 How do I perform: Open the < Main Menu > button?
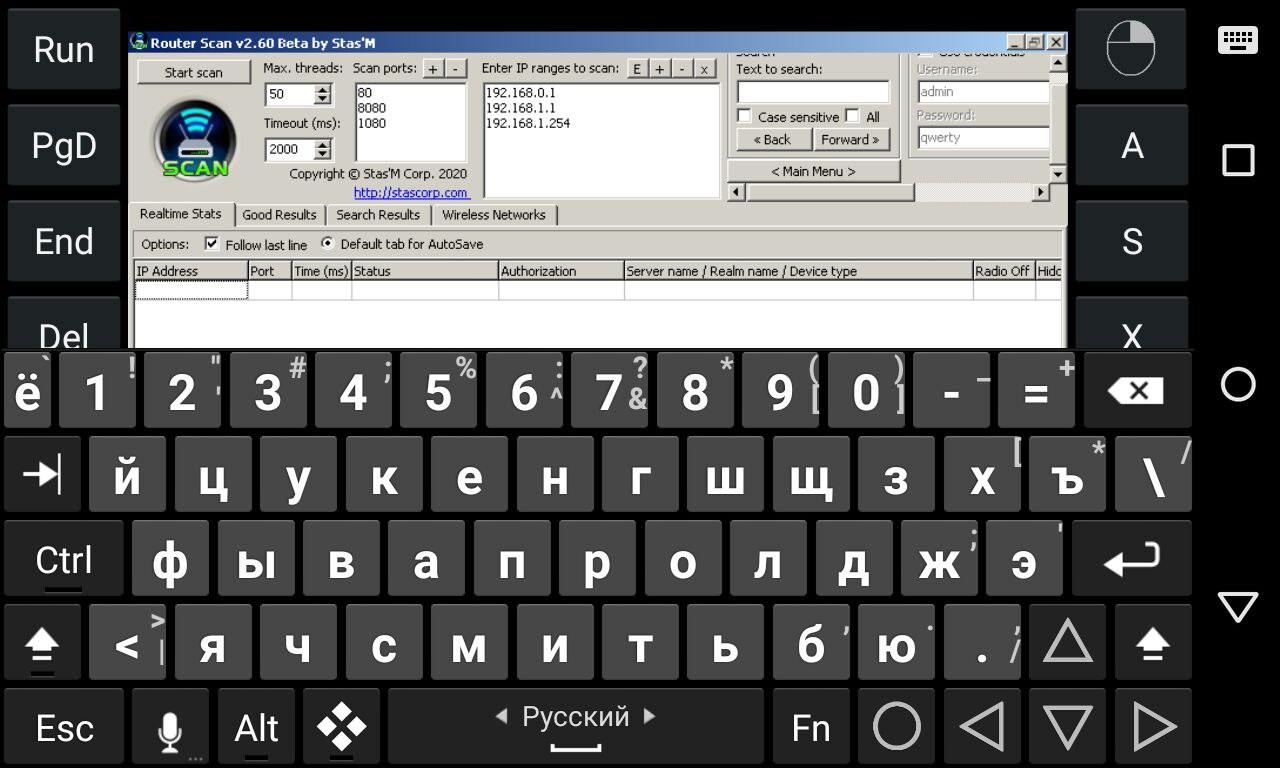pyautogui.click(x=813, y=171)
